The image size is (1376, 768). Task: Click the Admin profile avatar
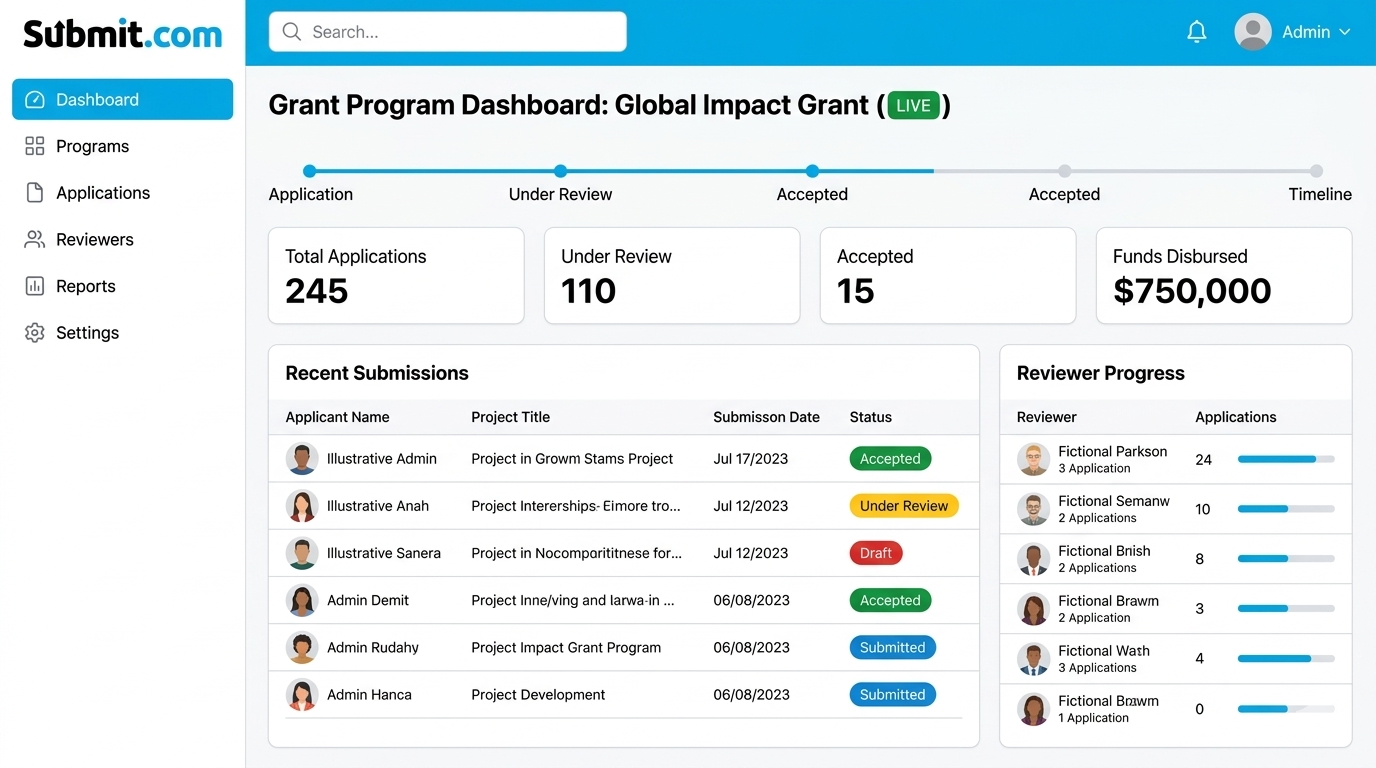tap(1251, 31)
